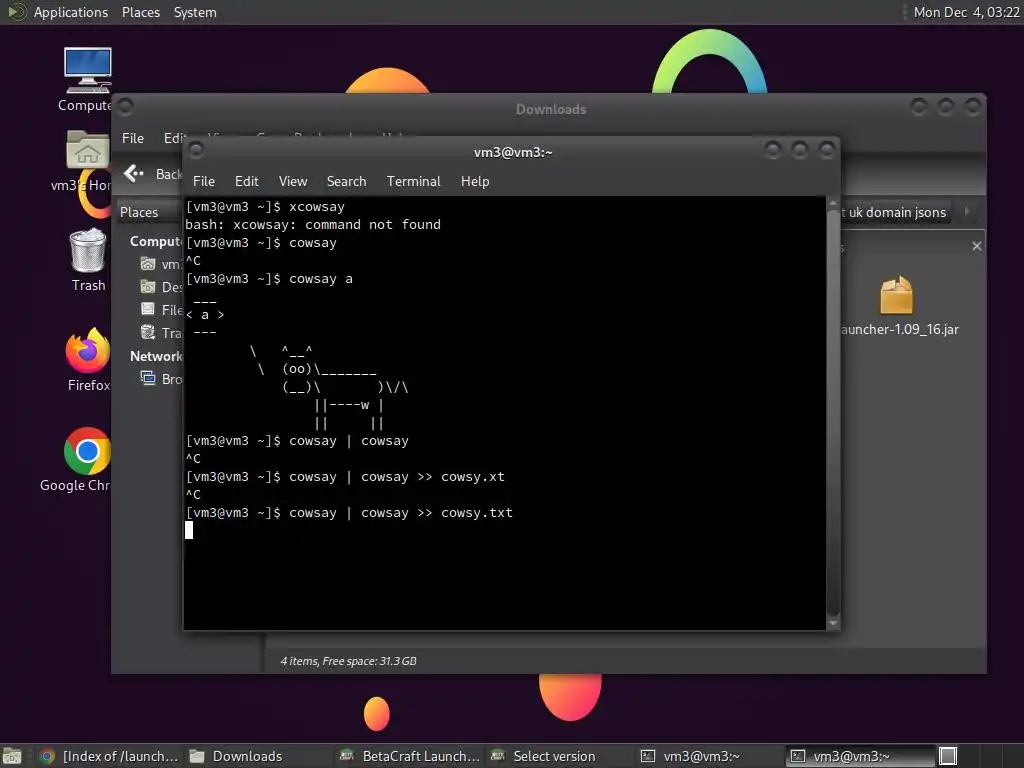
Task: Click the Trash icon in Downloads sidebar
Action: pyautogui.click(x=148, y=332)
